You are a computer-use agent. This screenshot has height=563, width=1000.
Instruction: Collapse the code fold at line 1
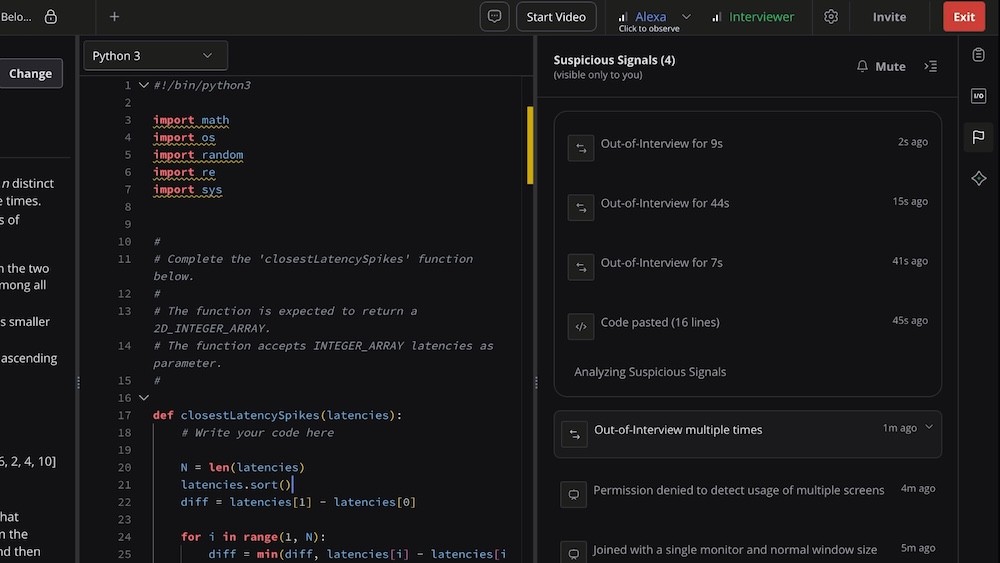[143, 85]
